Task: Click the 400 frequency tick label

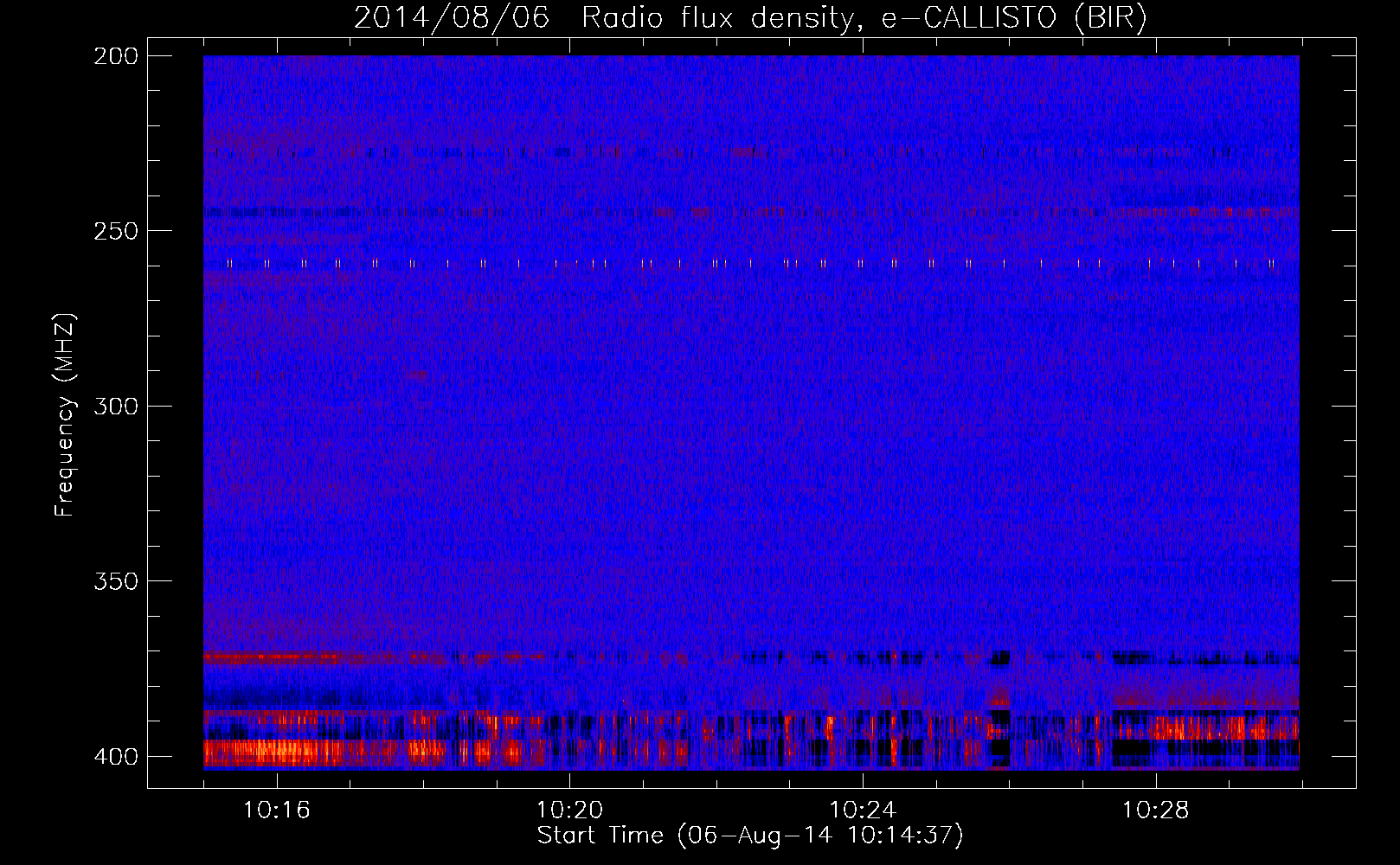Action: coord(115,757)
